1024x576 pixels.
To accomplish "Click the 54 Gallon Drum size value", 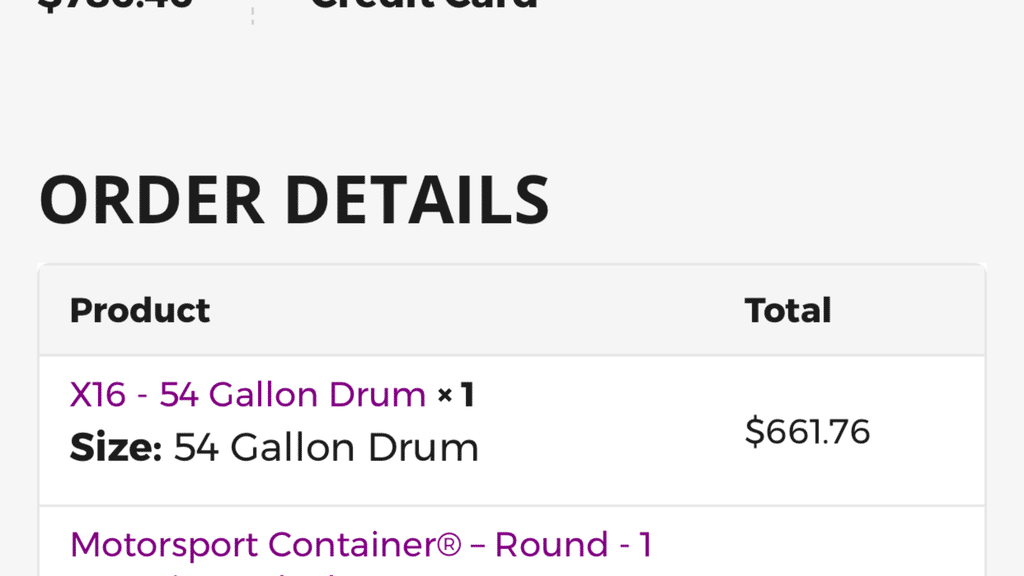I will tap(326, 447).
